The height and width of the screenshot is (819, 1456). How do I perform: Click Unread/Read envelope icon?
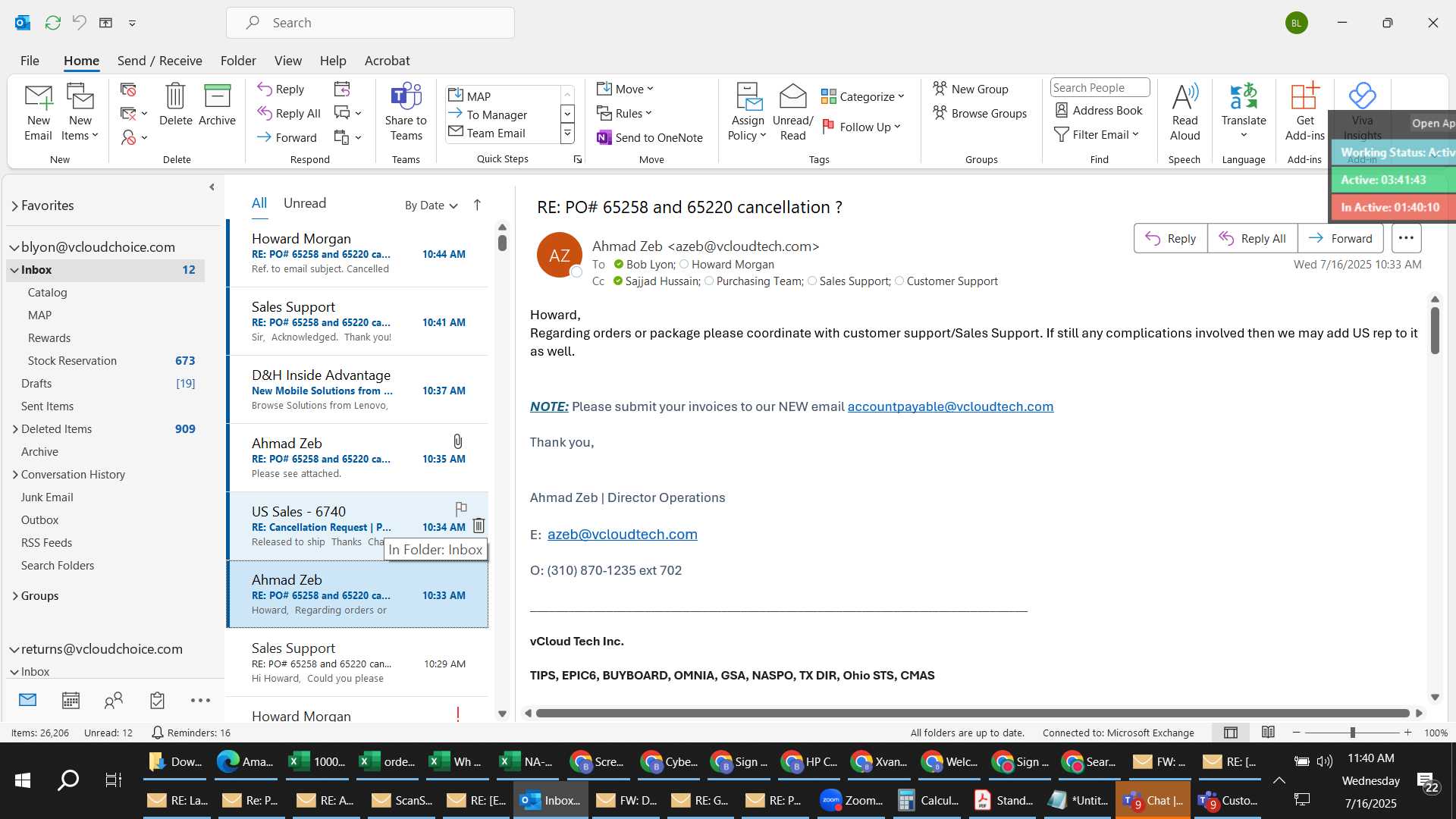click(792, 112)
